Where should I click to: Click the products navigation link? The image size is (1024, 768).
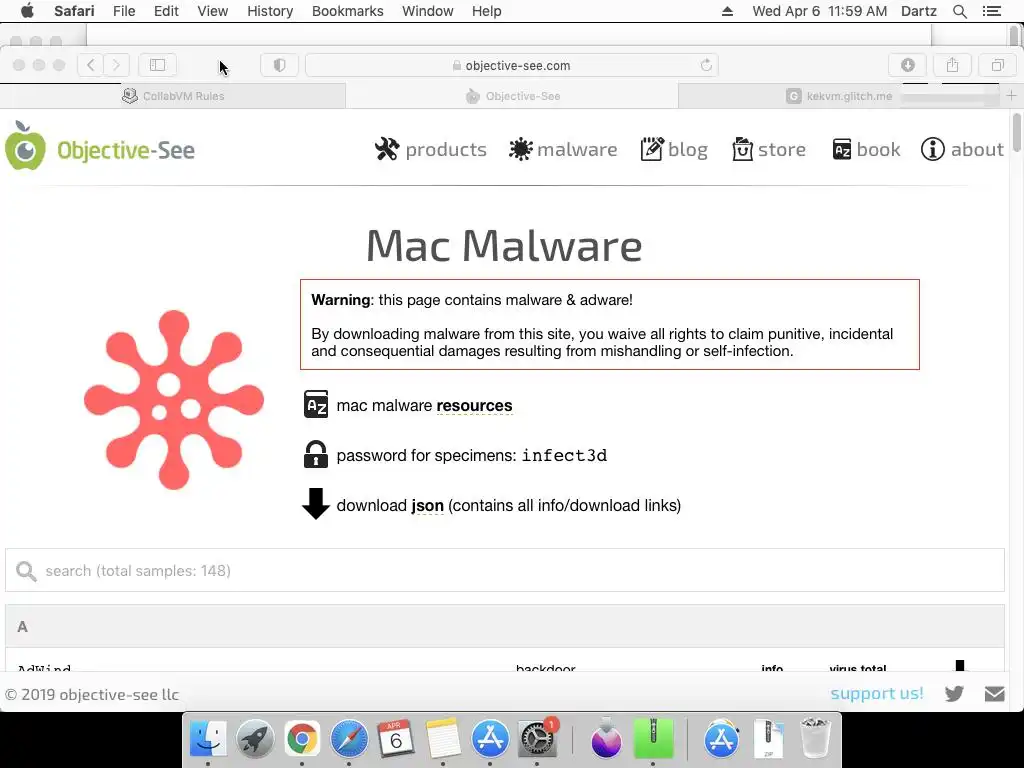pos(446,150)
